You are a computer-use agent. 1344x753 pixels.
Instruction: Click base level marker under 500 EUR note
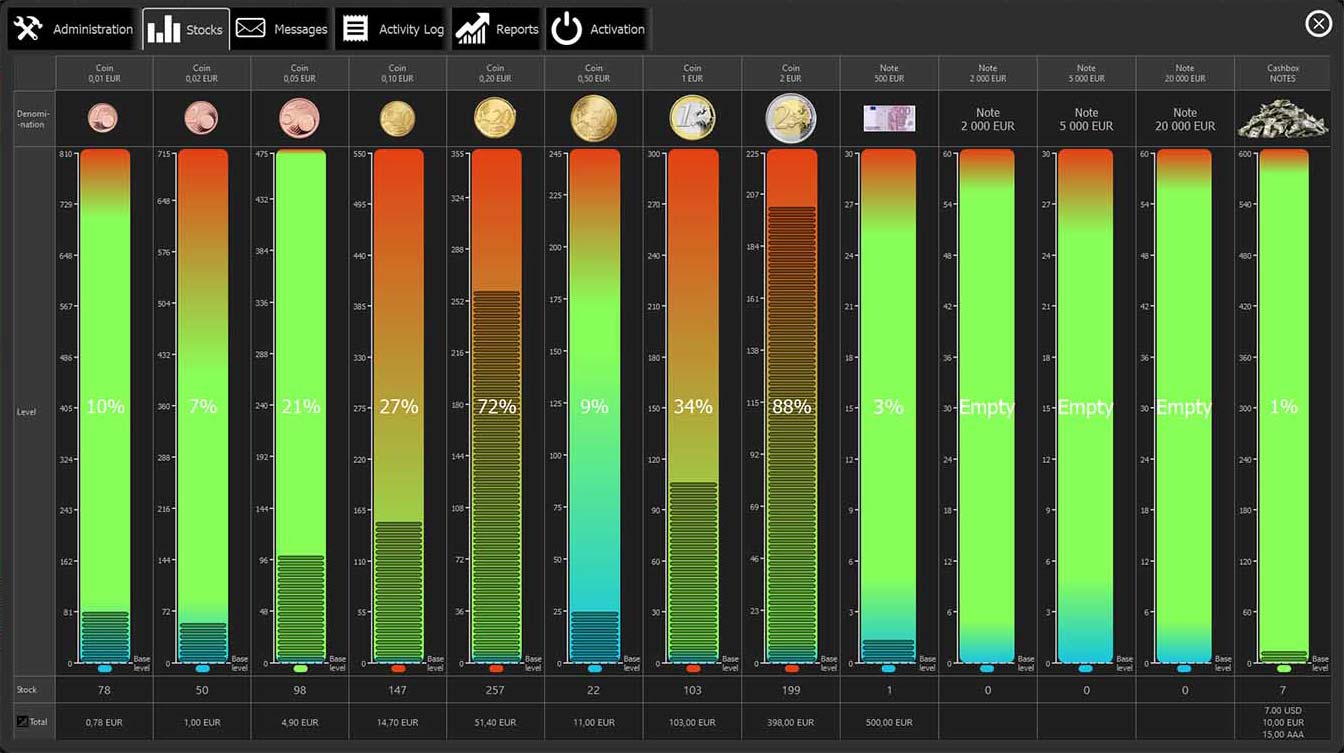coord(888,668)
